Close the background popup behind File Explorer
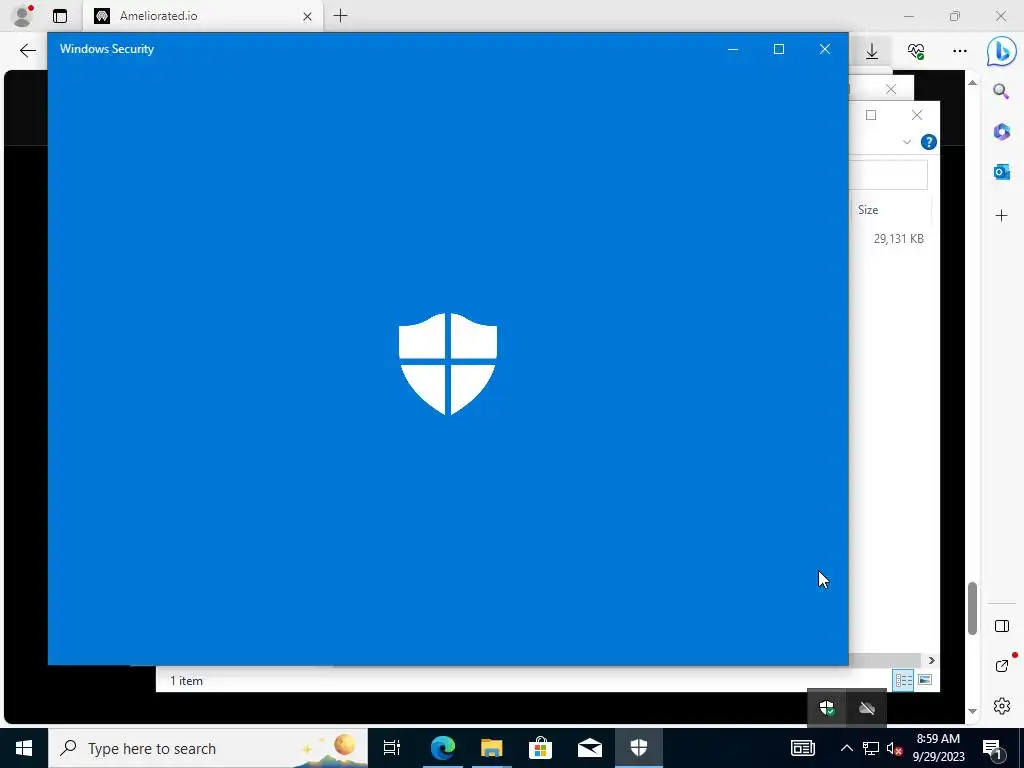This screenshot has height=768, width=1024. pyautogui.click(x=891, y=89)
